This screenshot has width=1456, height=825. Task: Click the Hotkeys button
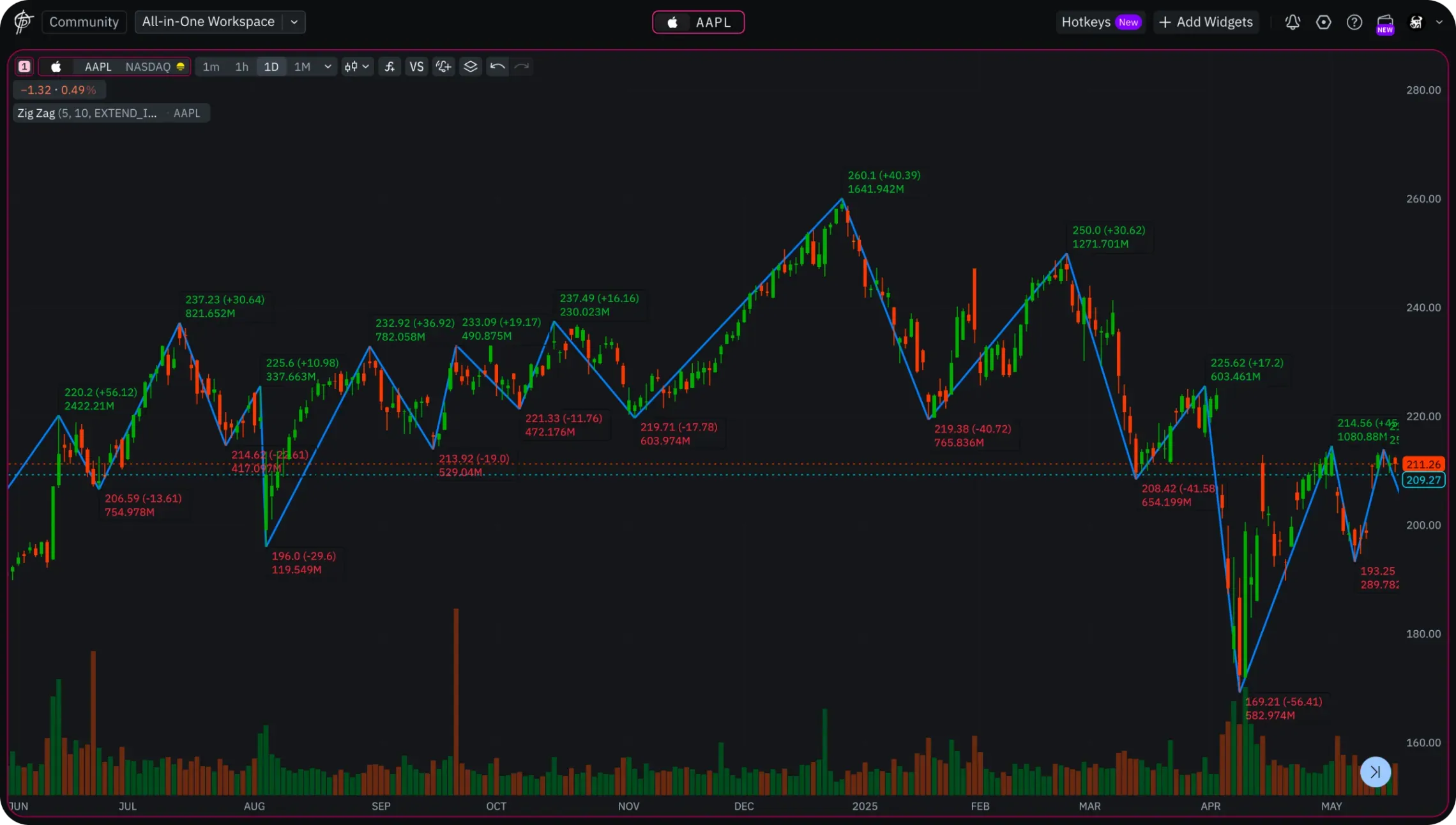(x=1100, y=22)
